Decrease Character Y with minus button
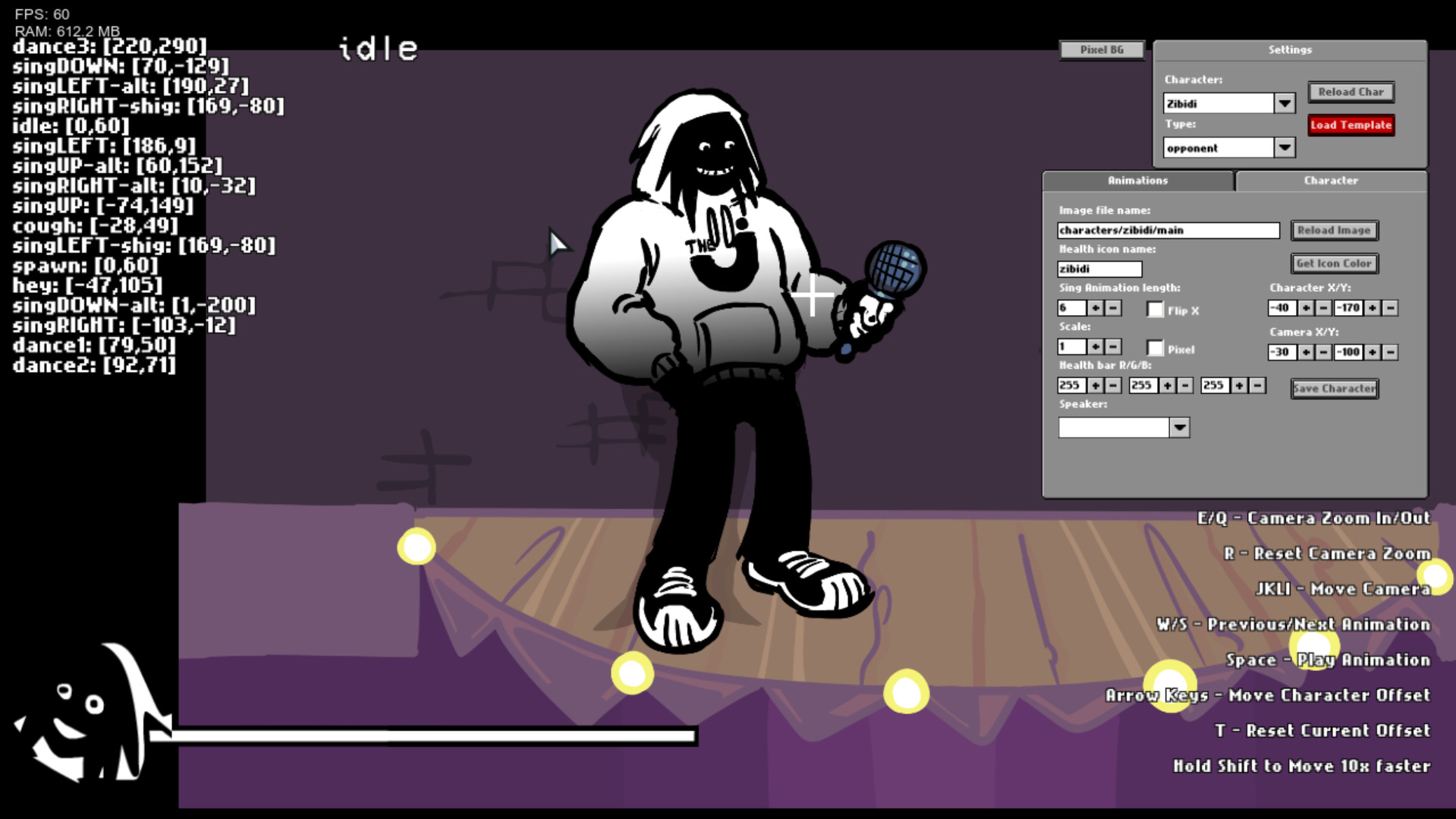Viewport: 1456px width, 819px height. [x=1390, y=307]
